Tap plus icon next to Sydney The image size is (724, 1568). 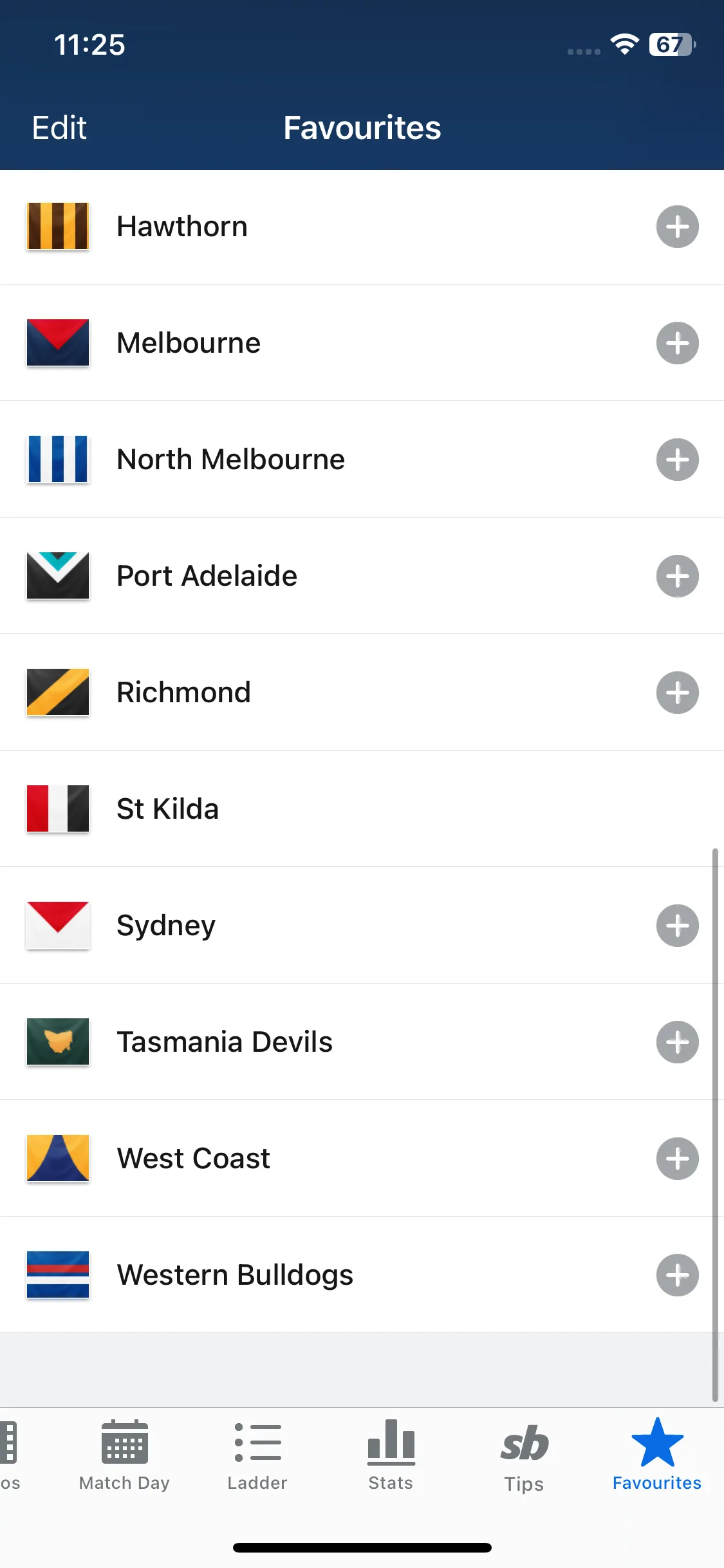(x=677, y=926)
